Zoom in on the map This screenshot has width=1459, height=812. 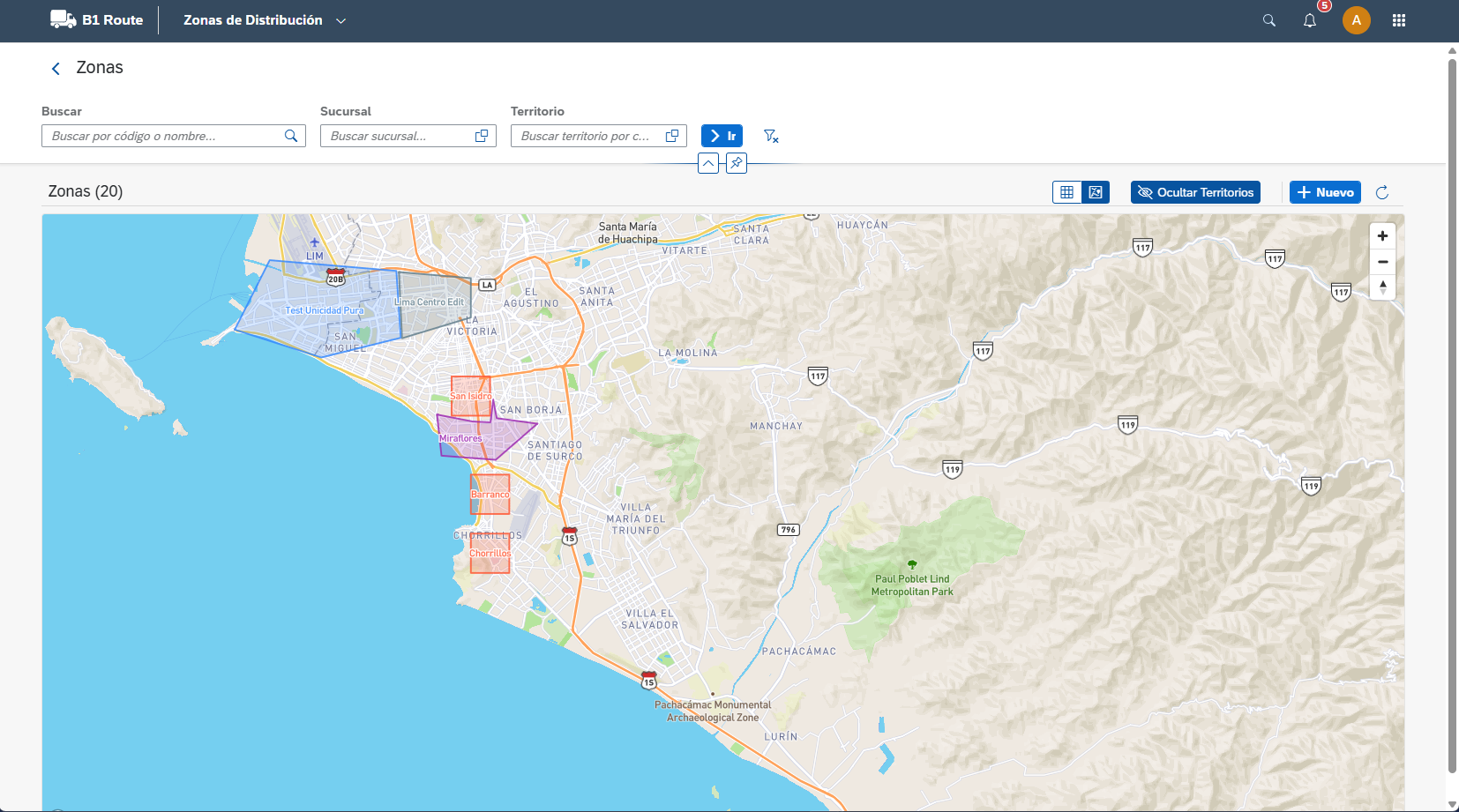pyautogui.click(x=1382, y=236)
